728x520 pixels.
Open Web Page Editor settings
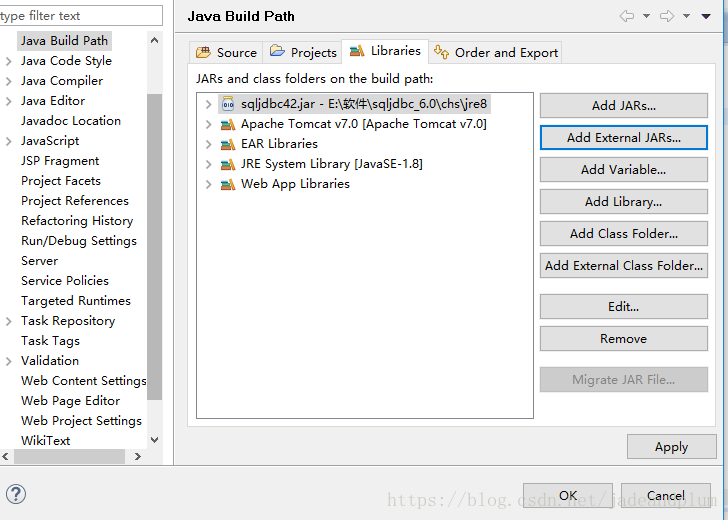tap(71, 401)
